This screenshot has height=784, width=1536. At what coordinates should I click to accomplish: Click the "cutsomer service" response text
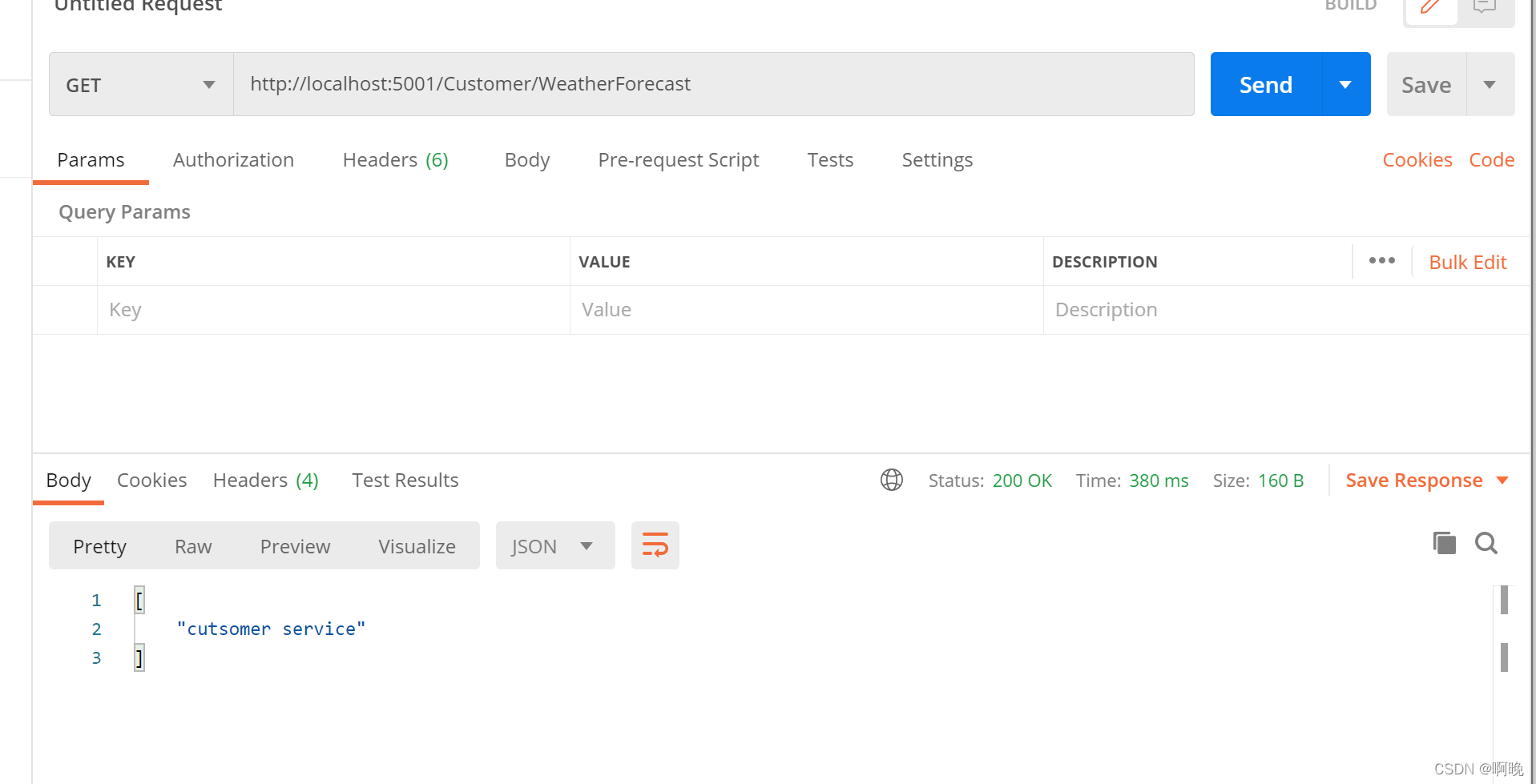click(271, 629)
